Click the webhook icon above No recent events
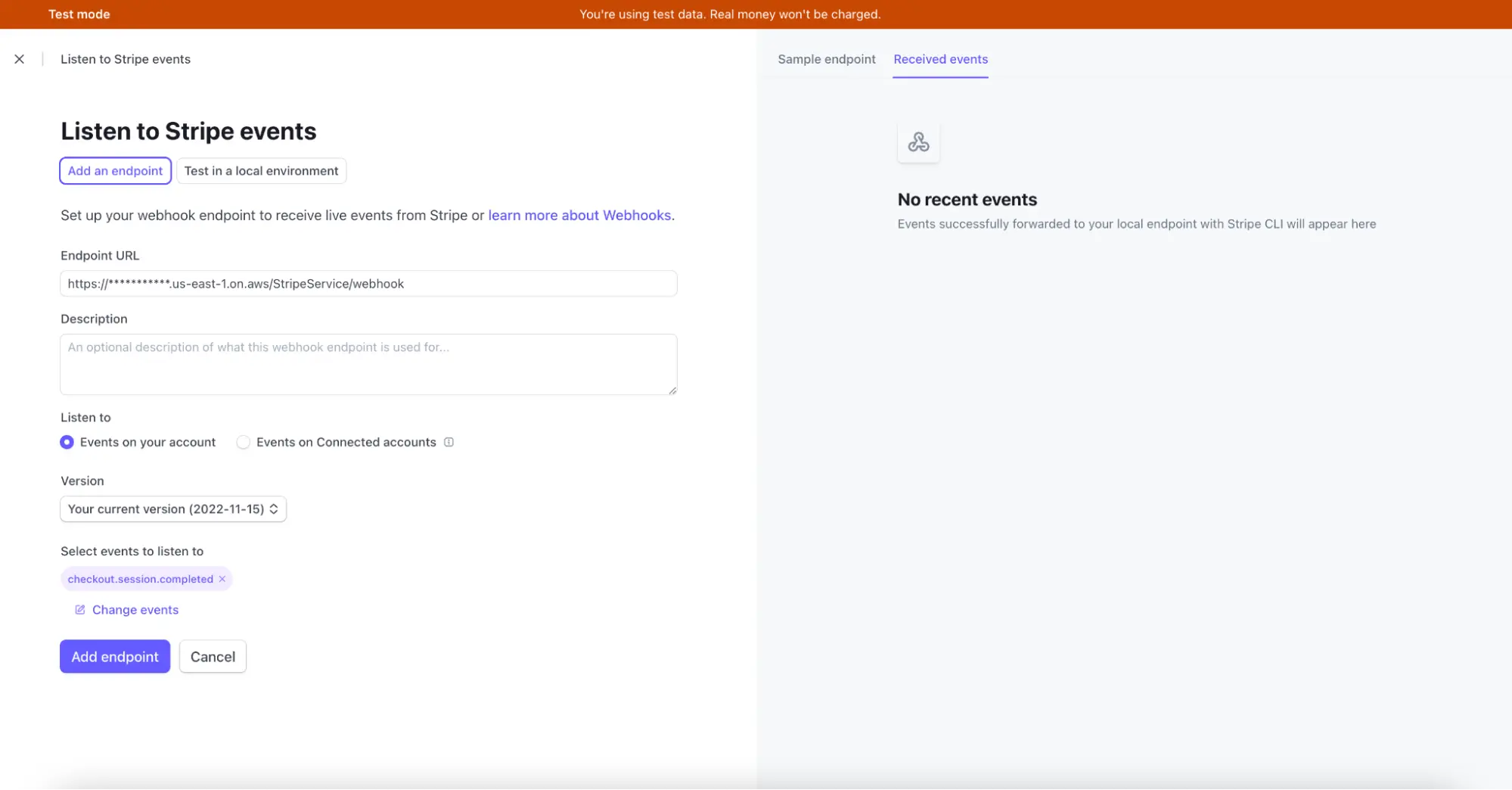The height and width of the screenshot is (790, 1512). point(918,142)
